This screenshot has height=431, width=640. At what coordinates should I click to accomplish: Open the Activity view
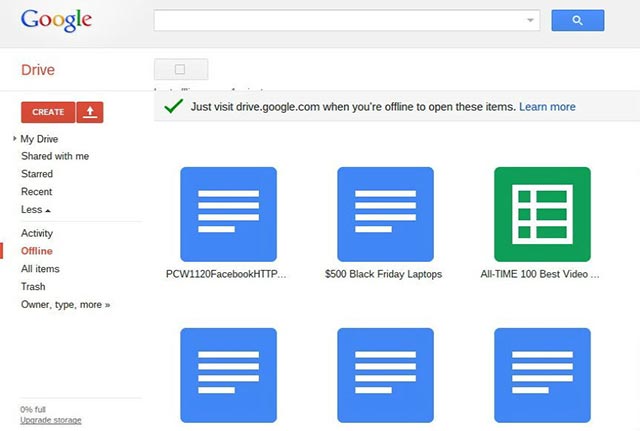tap(37, 233)
